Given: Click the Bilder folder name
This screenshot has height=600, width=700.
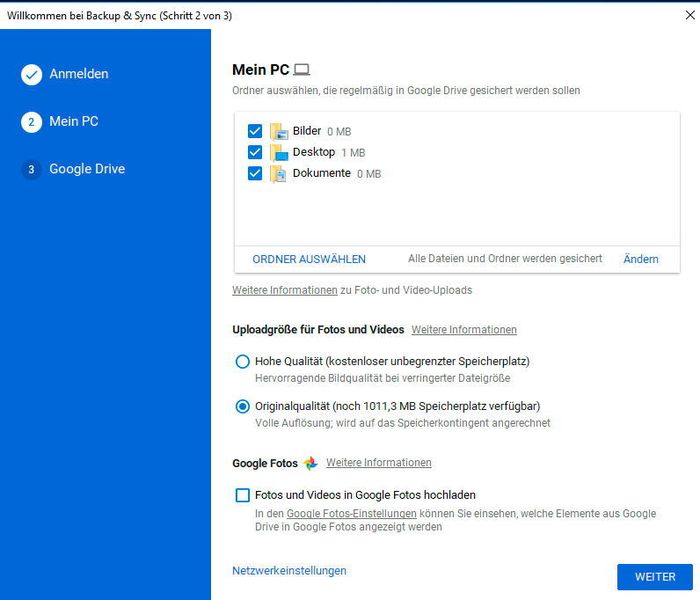Looking at the screenshot, I should coord(307,131).
